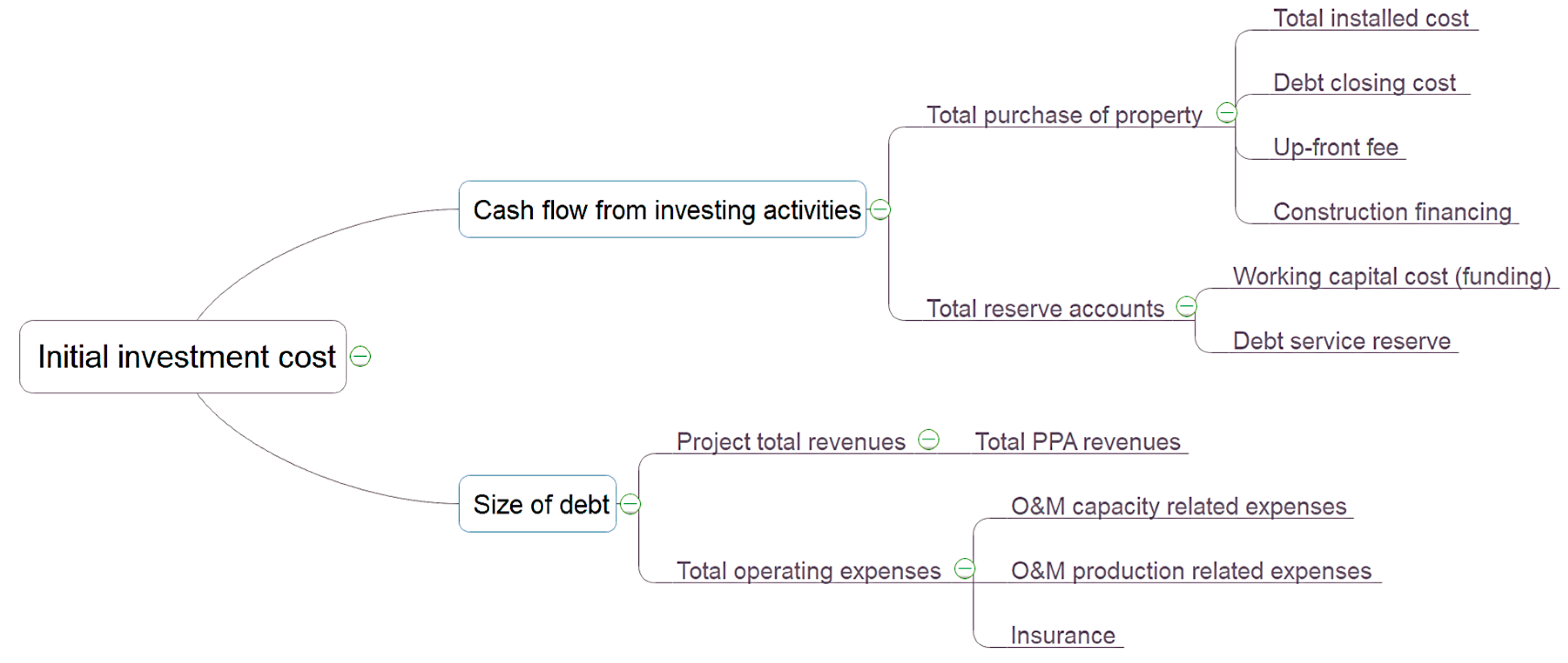Collapse Total reserve accounts subtree
Viewport: 1568px width, 663px height.
(x=1186, y=306)
